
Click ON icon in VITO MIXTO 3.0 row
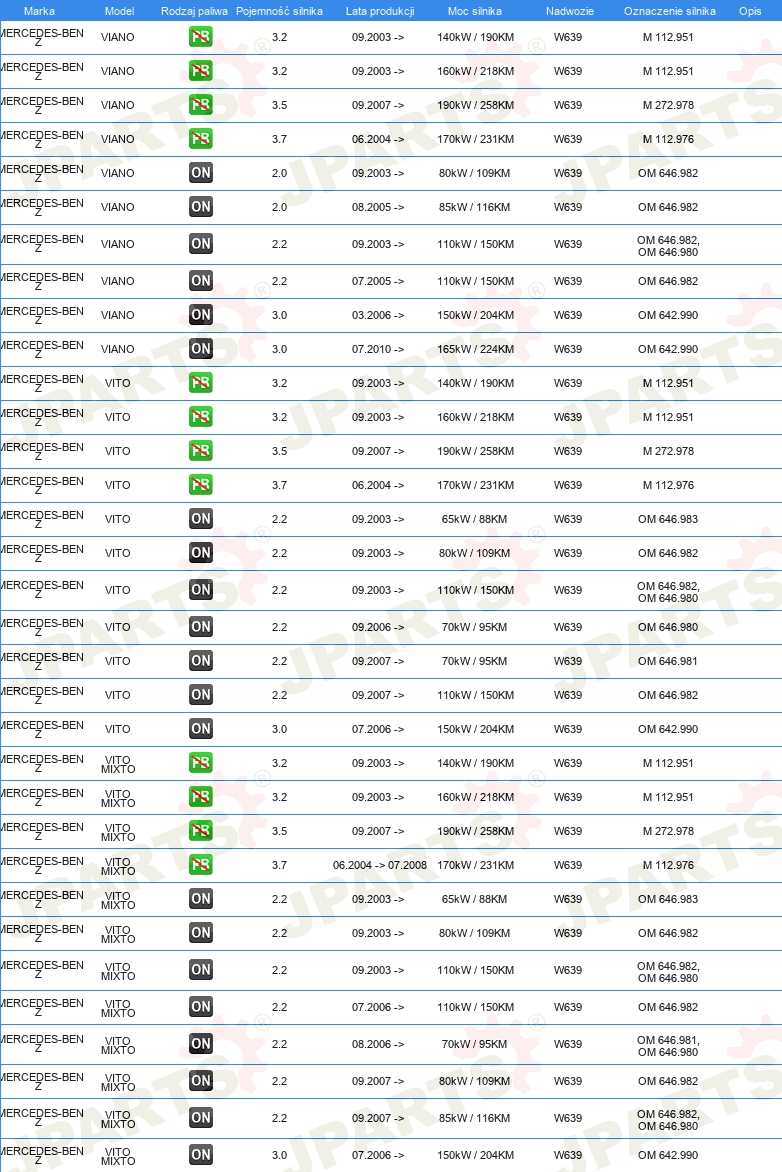click(200, 1155)
